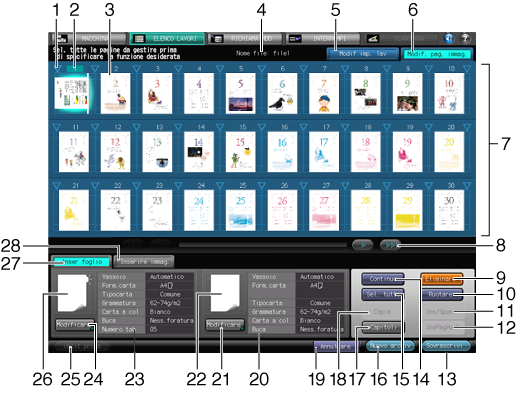Open the Inserire immag. tab

[144, 262]
